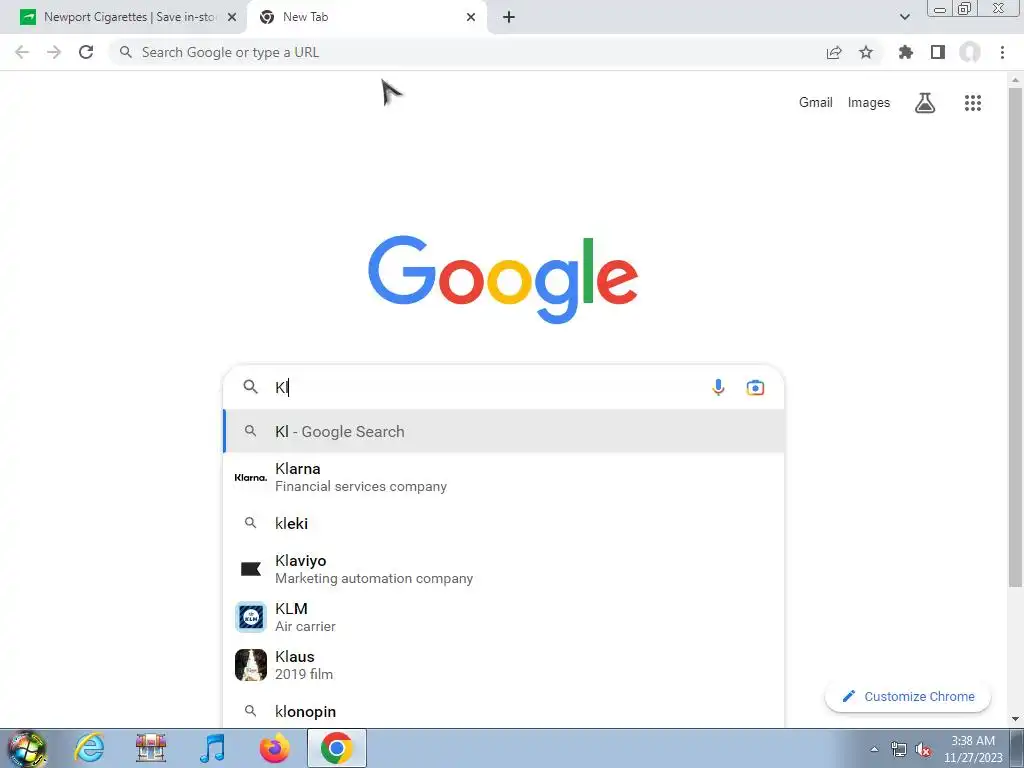Select the New Tab tab
This screenshot has width=1024, height=768.
click(366, 17)
